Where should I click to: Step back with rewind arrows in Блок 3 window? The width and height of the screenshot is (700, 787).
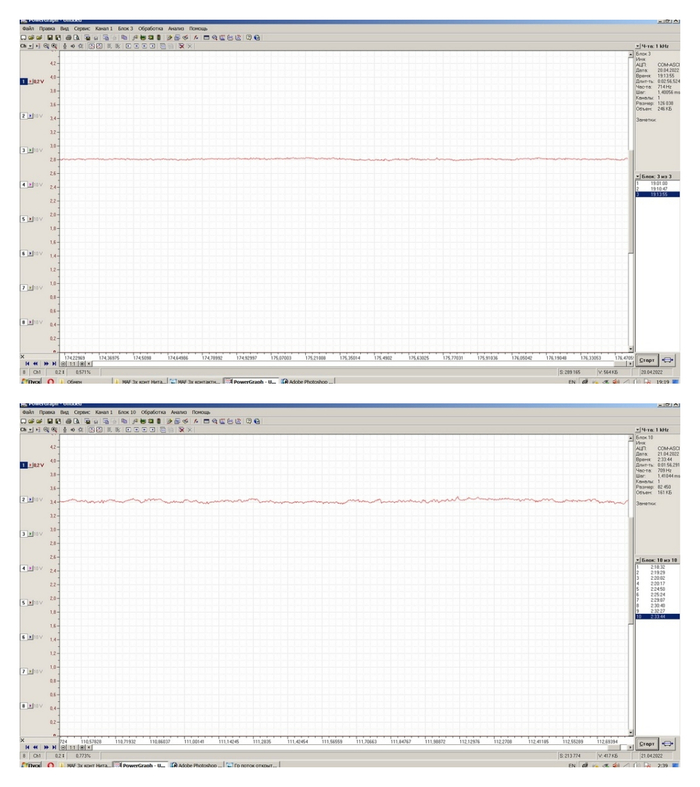coord(36,364)
